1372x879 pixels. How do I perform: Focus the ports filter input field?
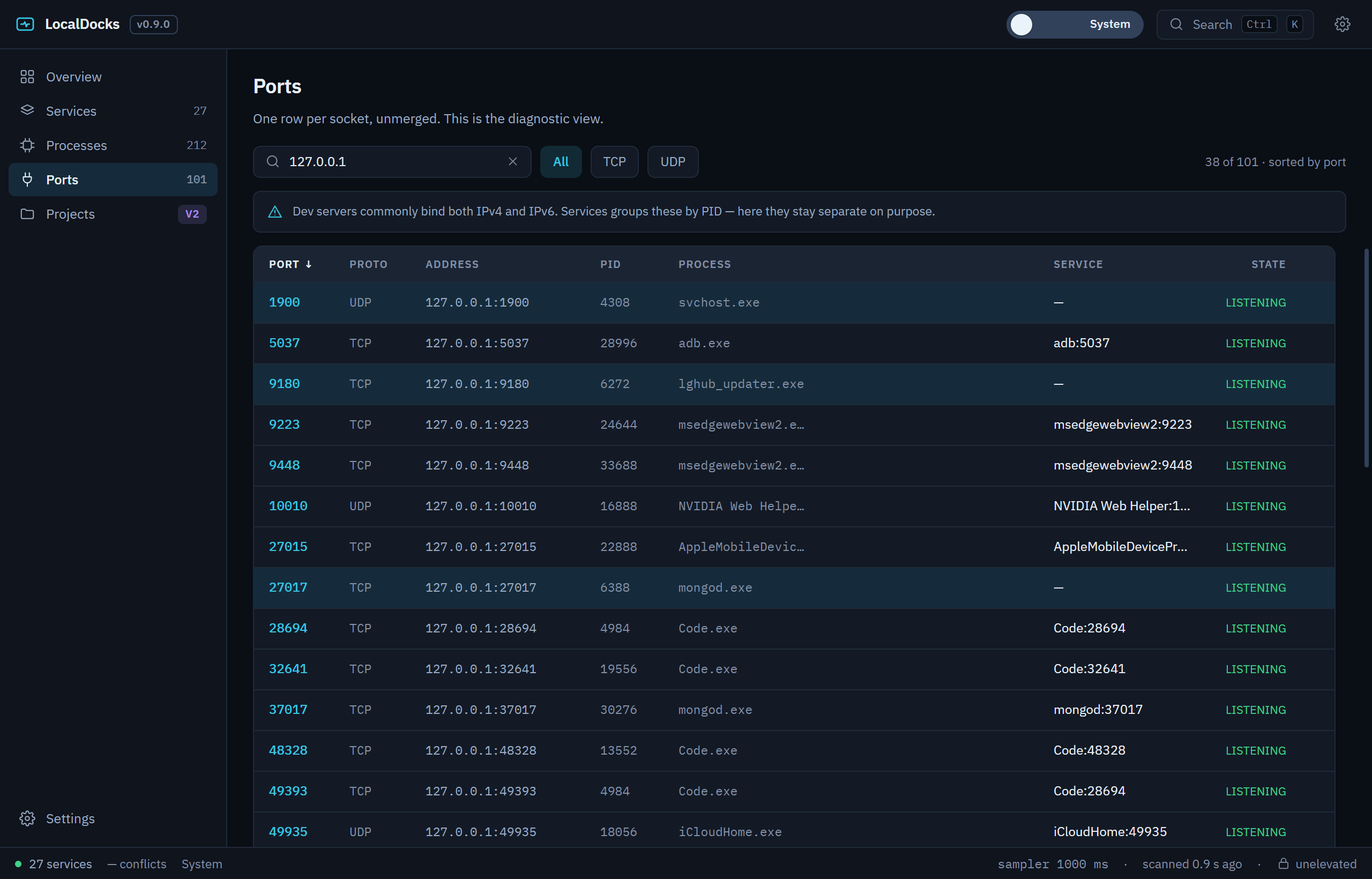[392, 161]
